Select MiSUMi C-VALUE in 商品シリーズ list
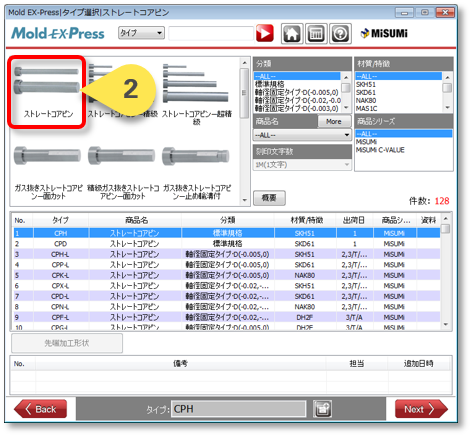This screenshot has width=470, height=436. pos(404,150)
